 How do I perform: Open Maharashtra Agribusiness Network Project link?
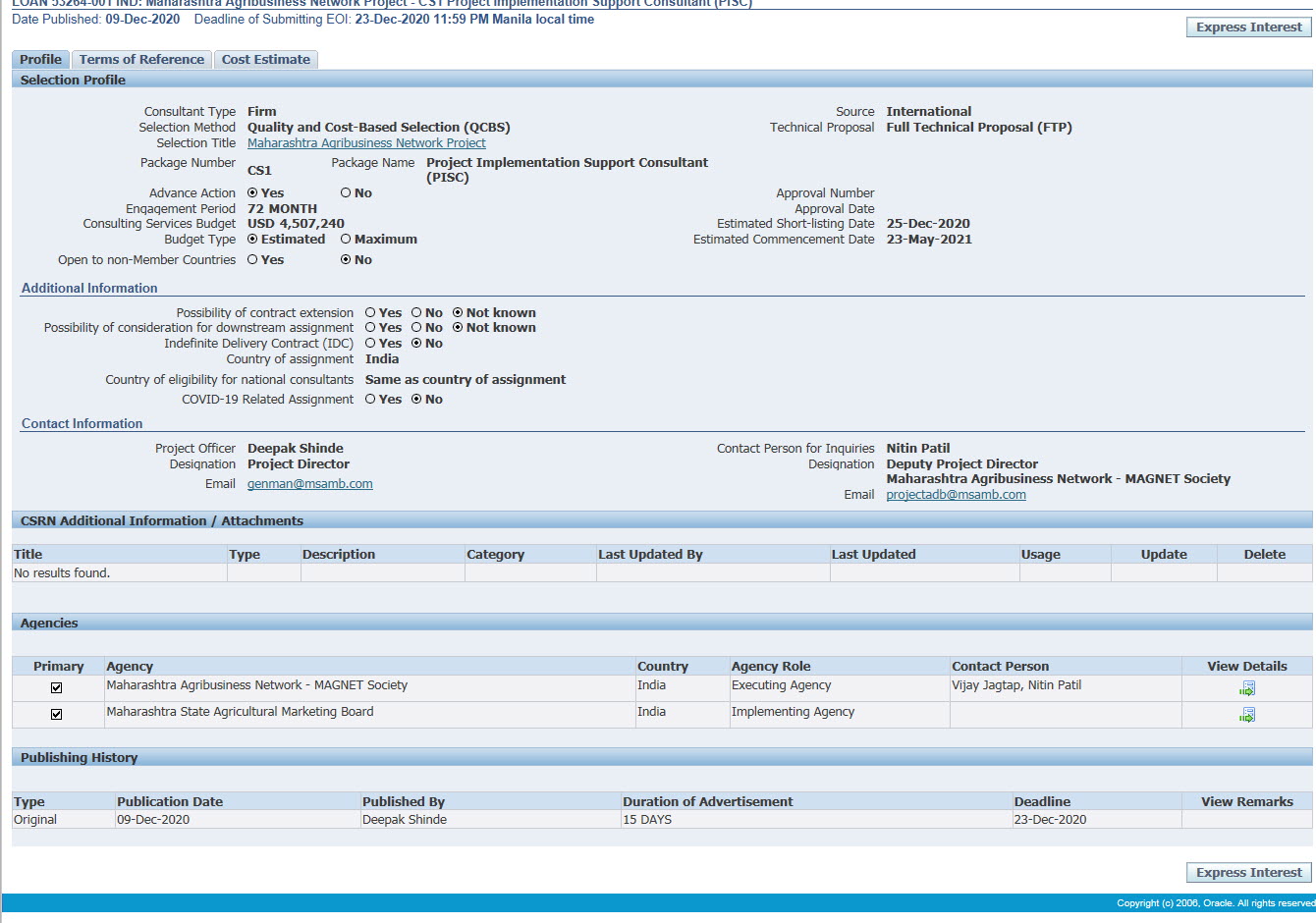[x=366, y=143]
